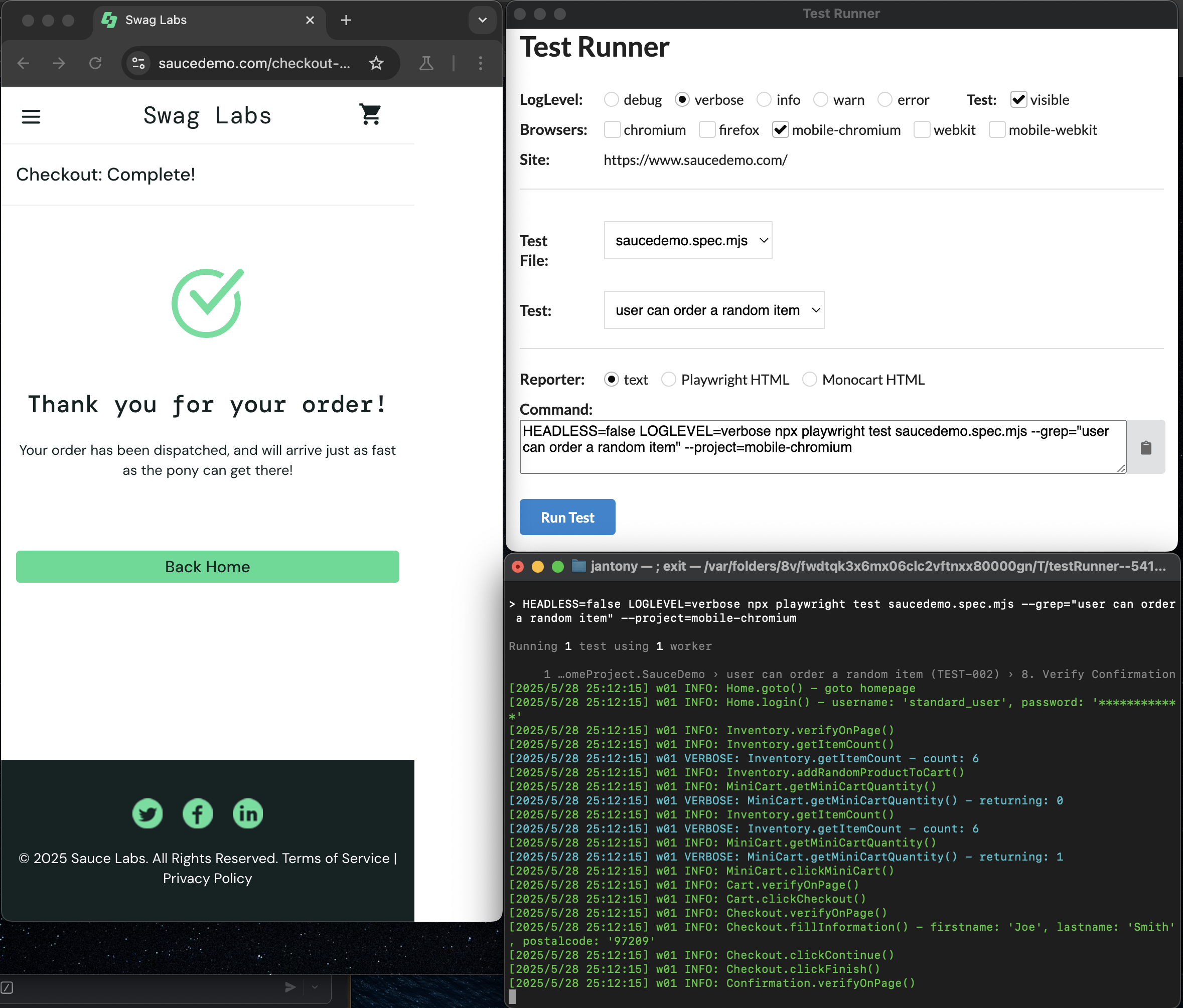Enable the mobile-webkit checkbox
Image resolution: width=1183 pixels, height=1008 pixels.
997,129
